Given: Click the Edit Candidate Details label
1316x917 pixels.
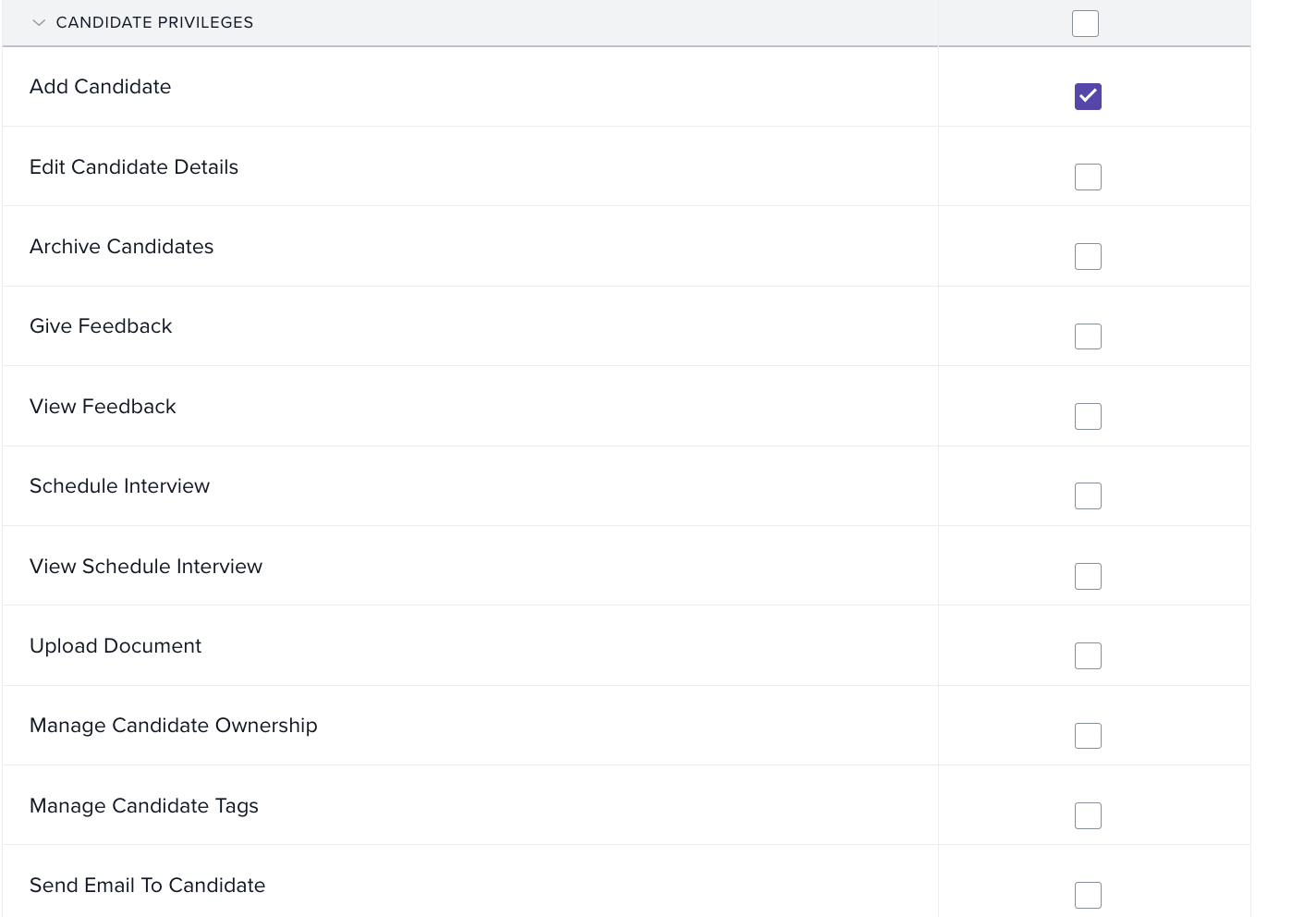Looking at the screenshot, I should point(134,167).
